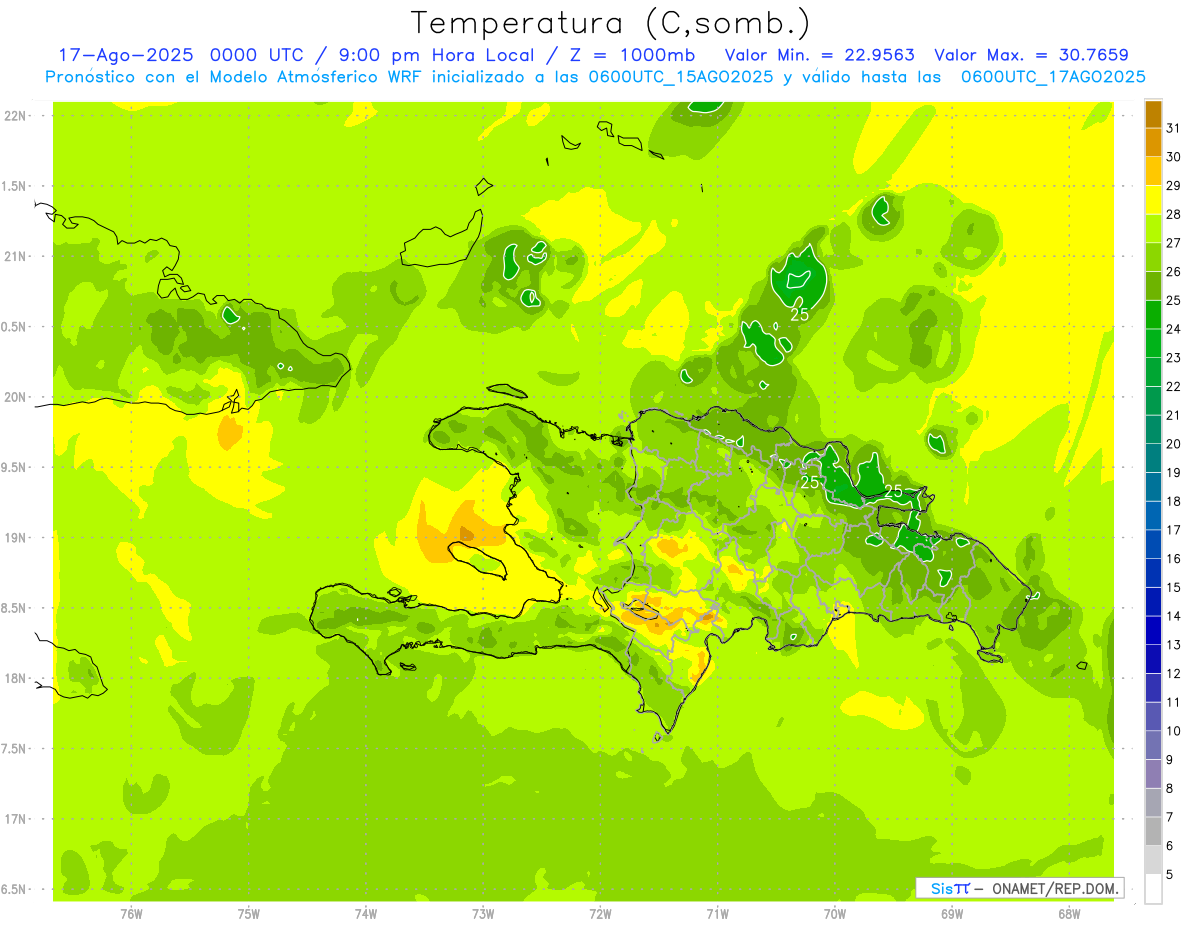Click the "12" color scale label

coord(1174,673)
